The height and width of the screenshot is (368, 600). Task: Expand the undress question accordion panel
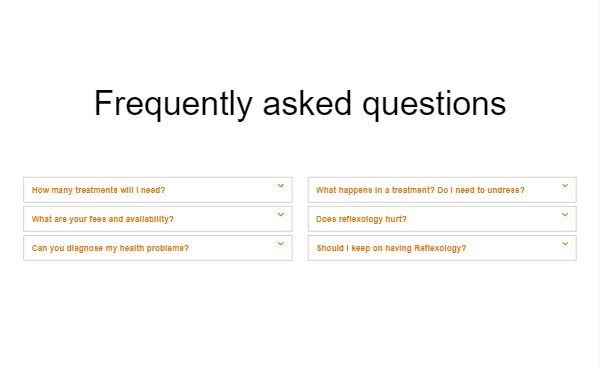point(442,190)
